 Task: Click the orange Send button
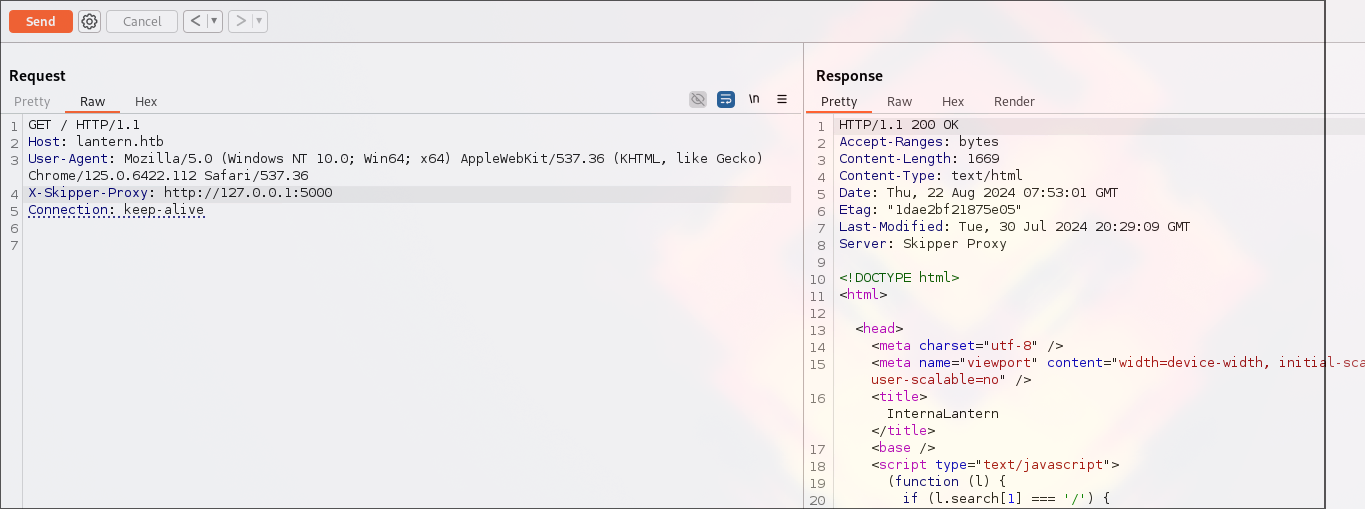(x=41, y=21)
